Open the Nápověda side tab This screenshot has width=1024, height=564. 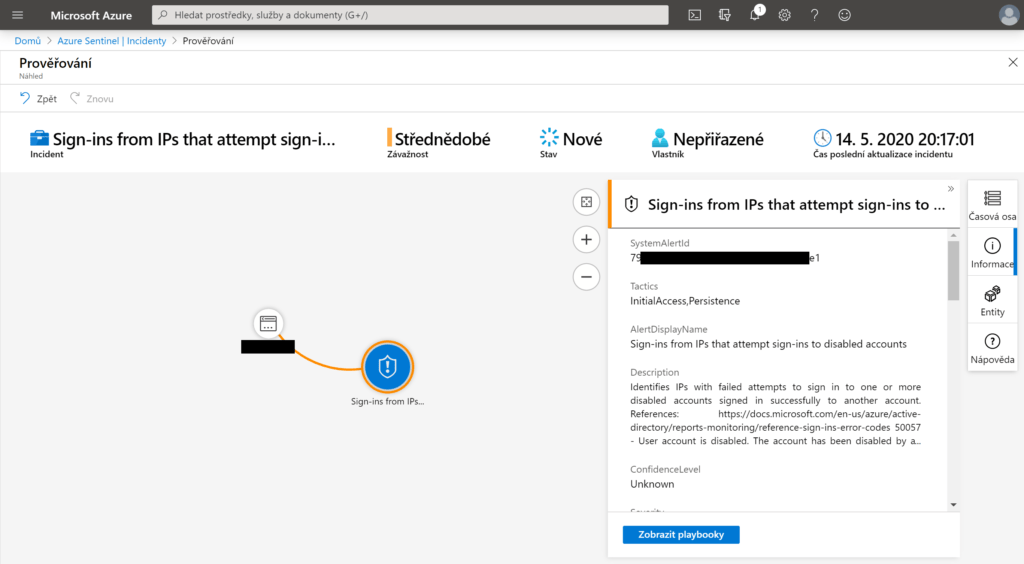992,349
